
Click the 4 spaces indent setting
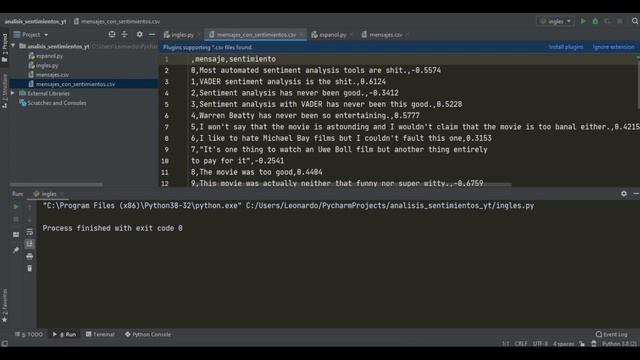(x=563, y=344)
